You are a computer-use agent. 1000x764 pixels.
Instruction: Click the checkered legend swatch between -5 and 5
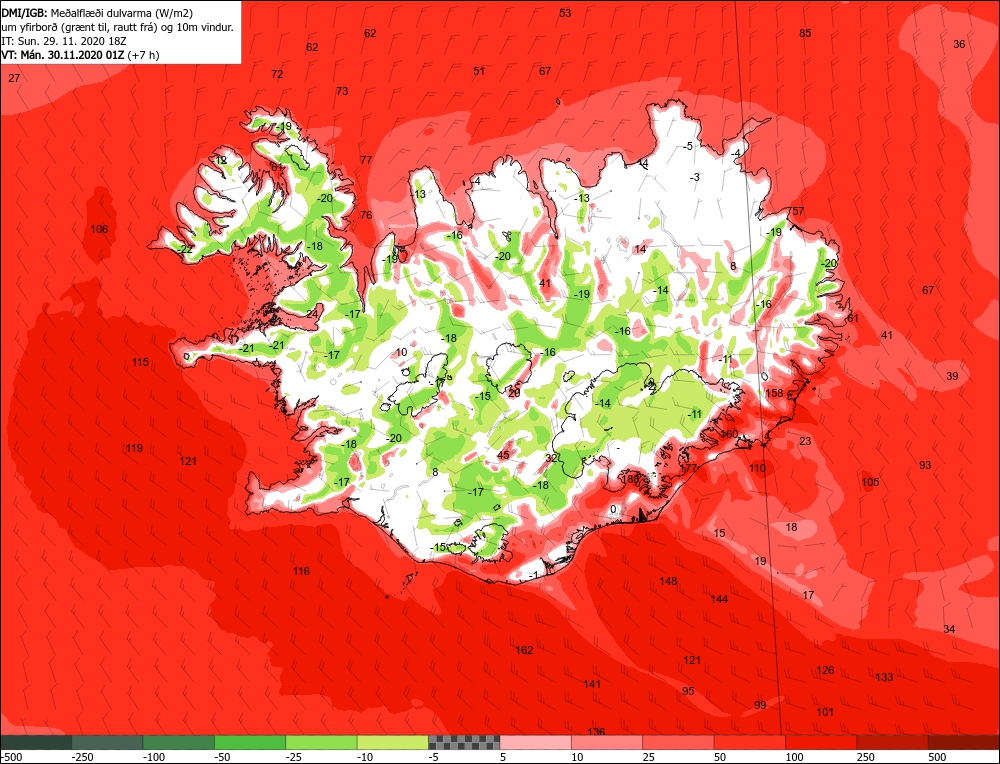click(464, 742)
